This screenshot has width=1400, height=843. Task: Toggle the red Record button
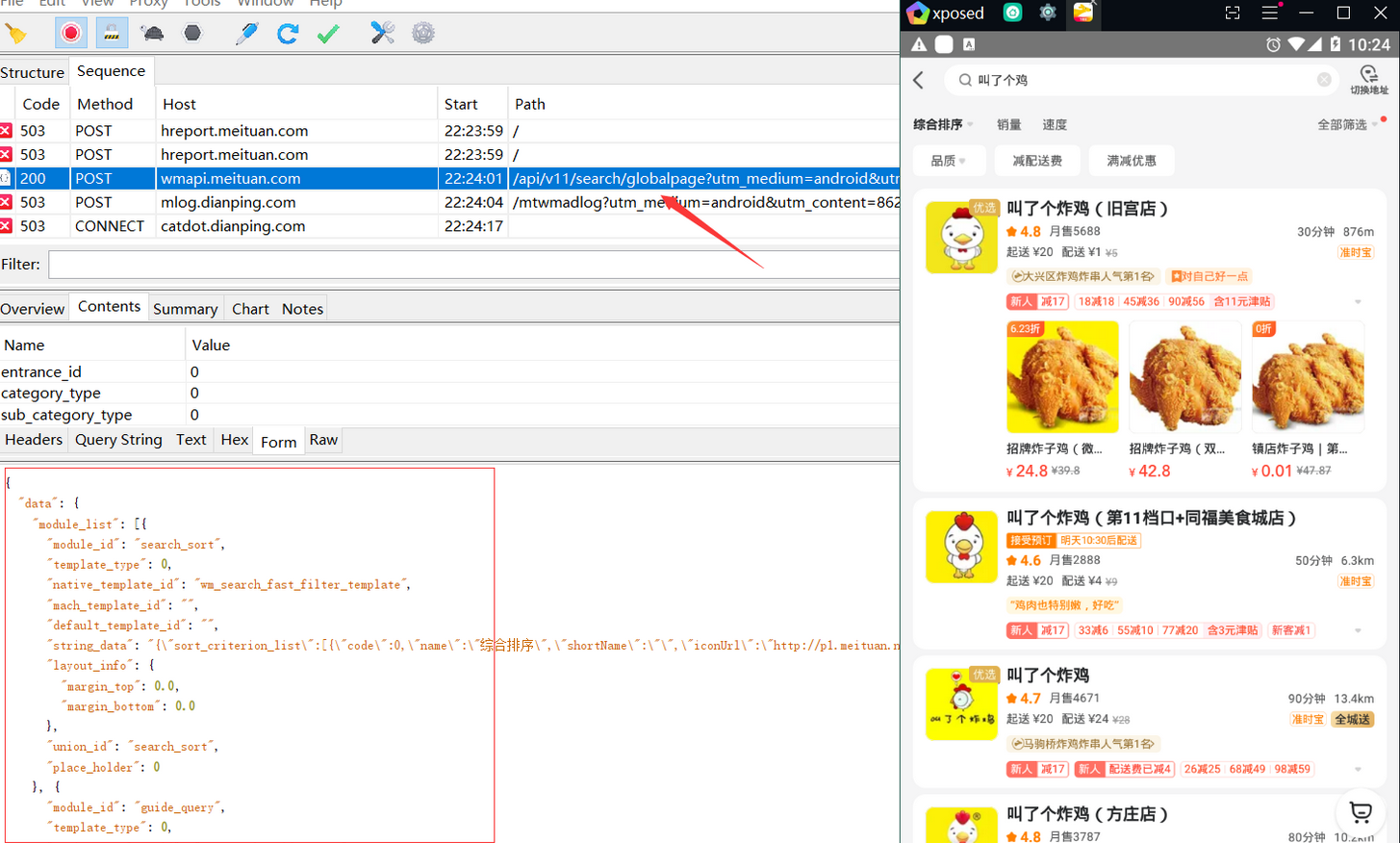(x=70, y=34)
